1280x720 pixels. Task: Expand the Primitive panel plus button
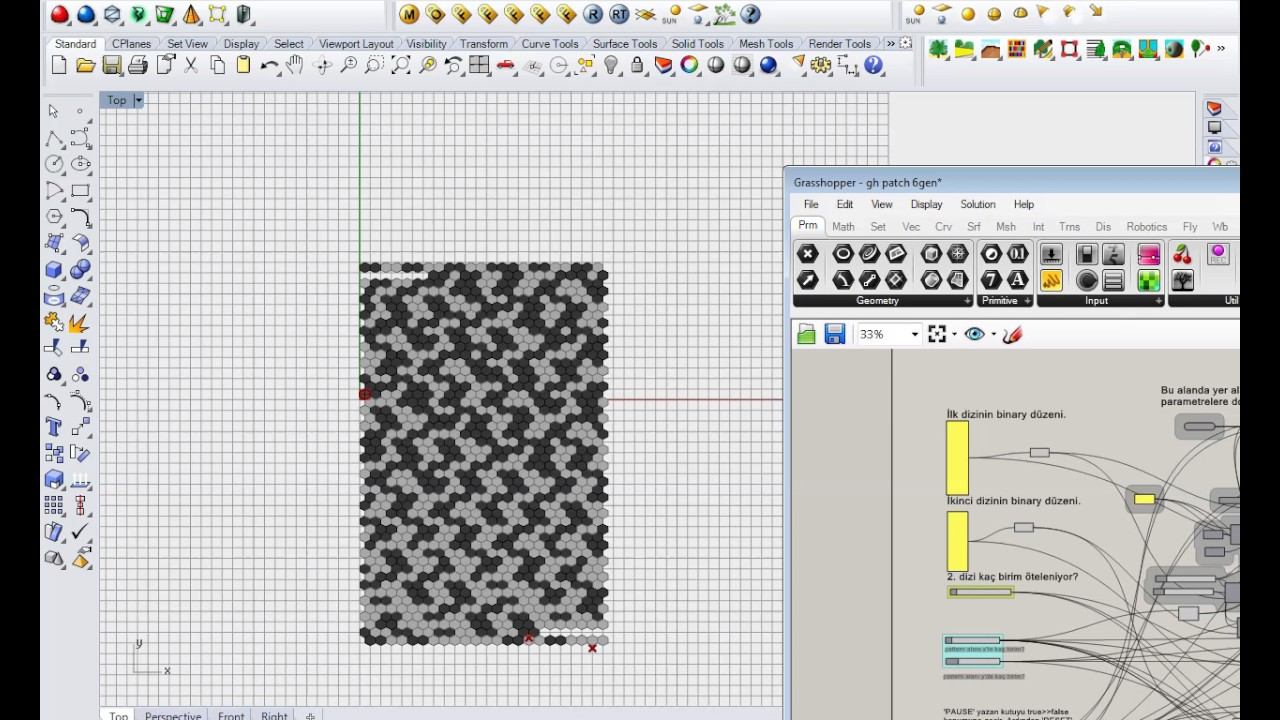click(x=1027, y=301)
